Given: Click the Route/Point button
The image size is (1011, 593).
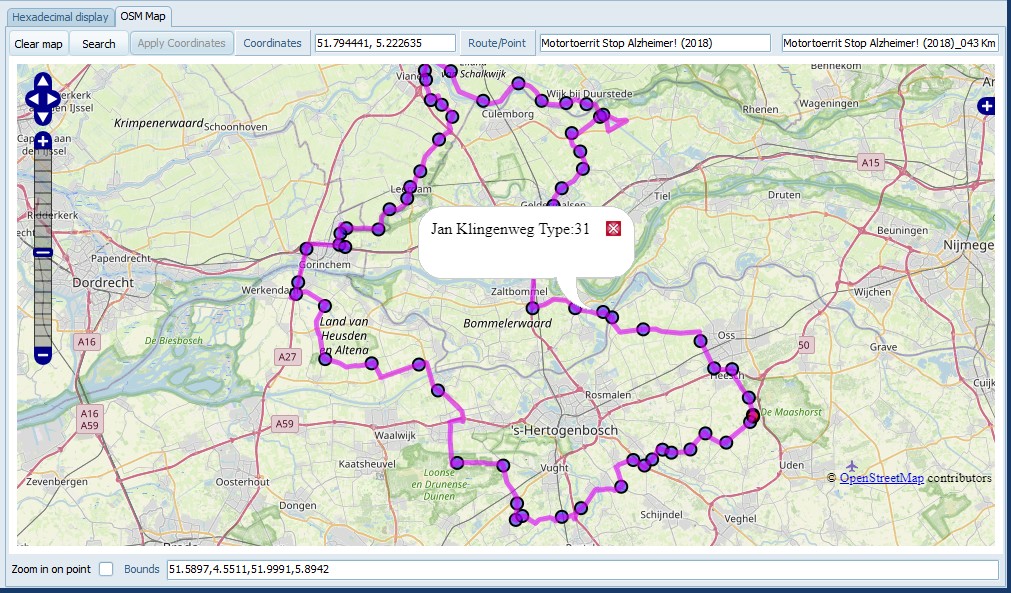Looking at the screenshot, I should tap(497, 43).
